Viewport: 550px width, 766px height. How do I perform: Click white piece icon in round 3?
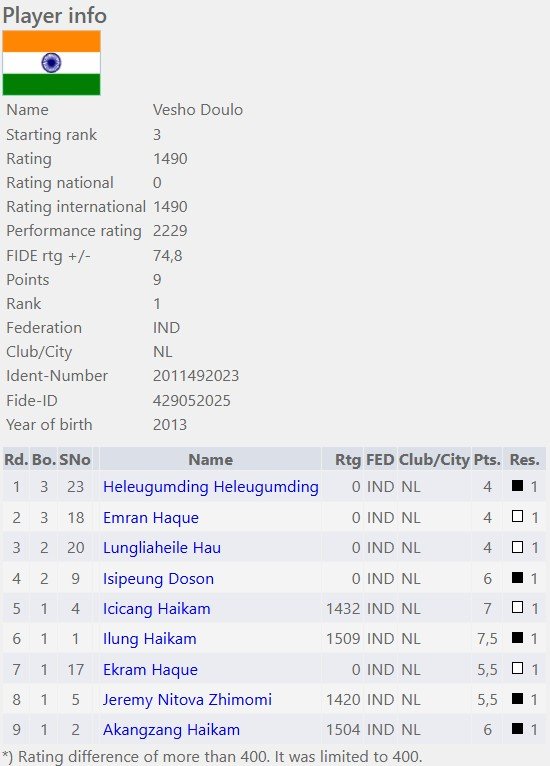pos(517,547)
